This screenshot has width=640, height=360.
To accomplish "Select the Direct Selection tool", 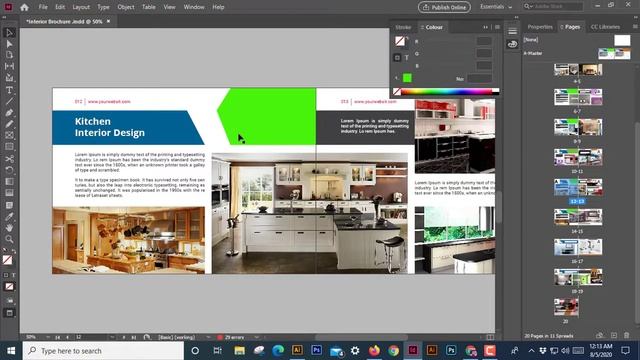I will (x=9, y=44).
